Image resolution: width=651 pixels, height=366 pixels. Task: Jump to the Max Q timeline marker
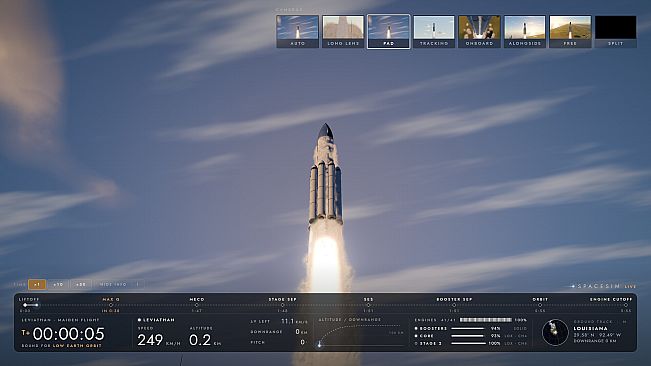coord(111,305)
